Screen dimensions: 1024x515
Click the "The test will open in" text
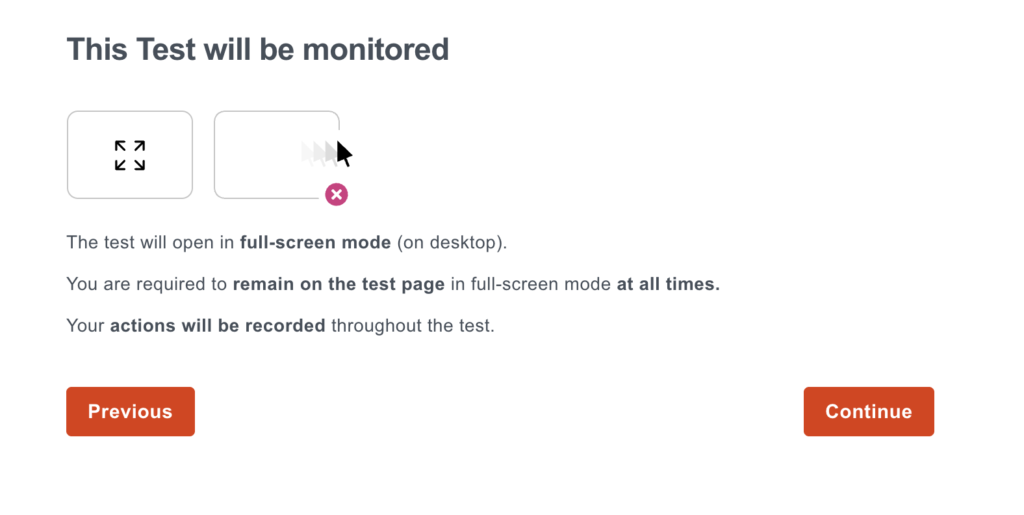click(150, 243)
